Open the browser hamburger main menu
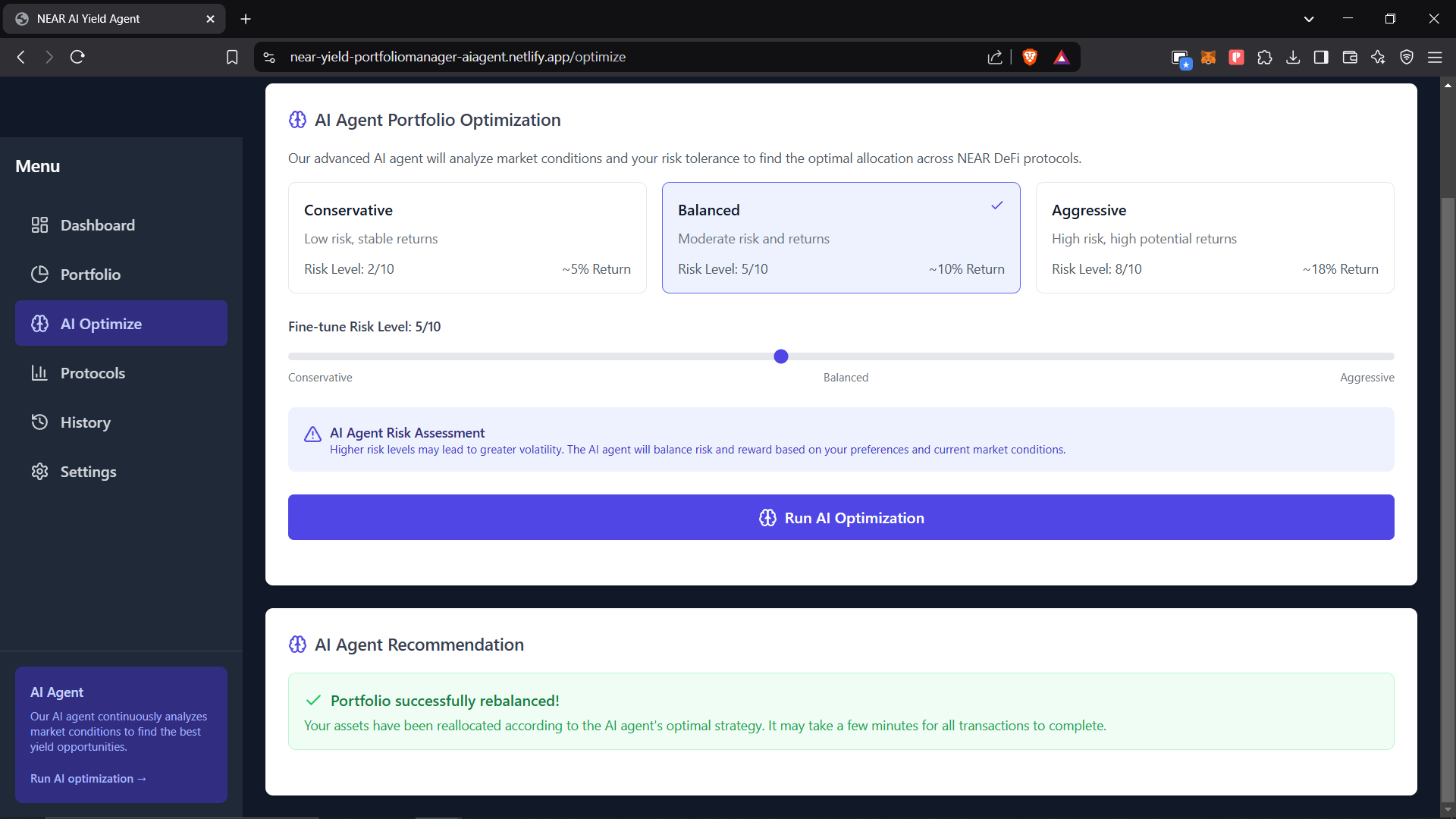Viewport: 1456px width, 819px height. click(x=1435, y=57)
